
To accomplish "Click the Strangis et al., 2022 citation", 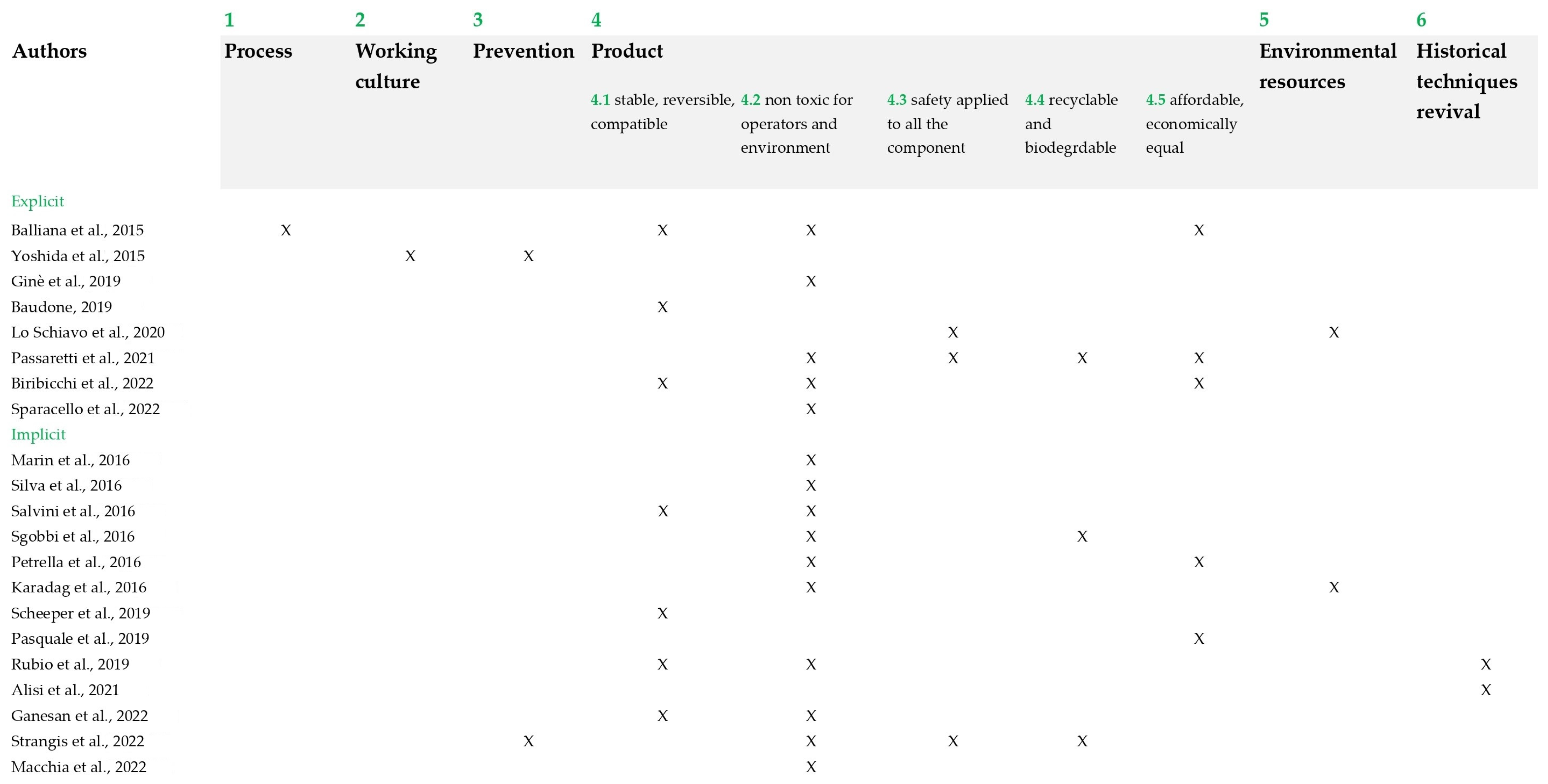I will tap(77, 741).
